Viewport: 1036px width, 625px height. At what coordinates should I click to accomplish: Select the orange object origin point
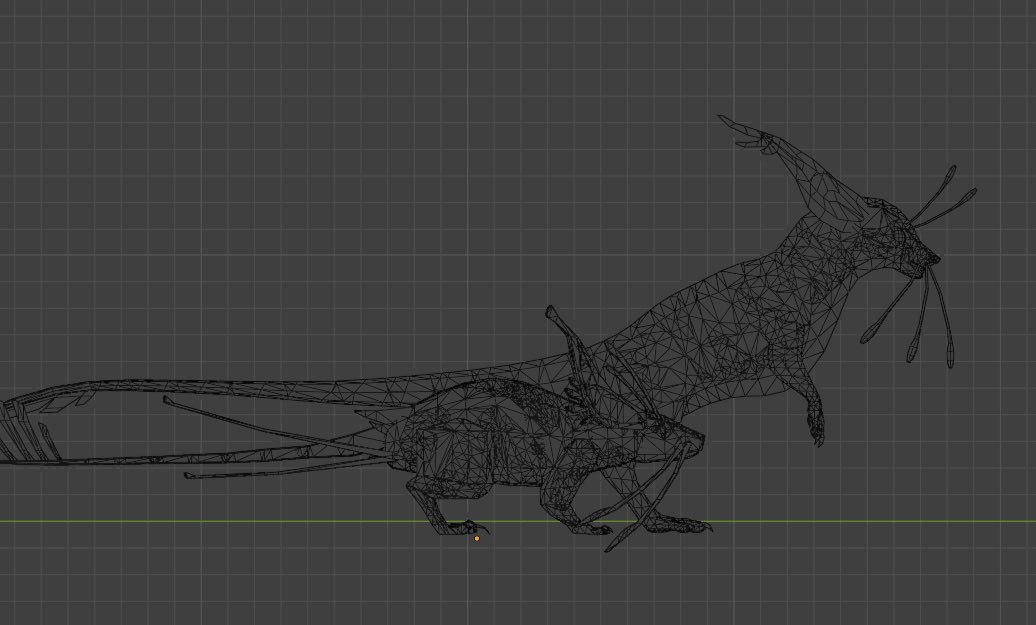pyautogui.click(x=477, y=538)
